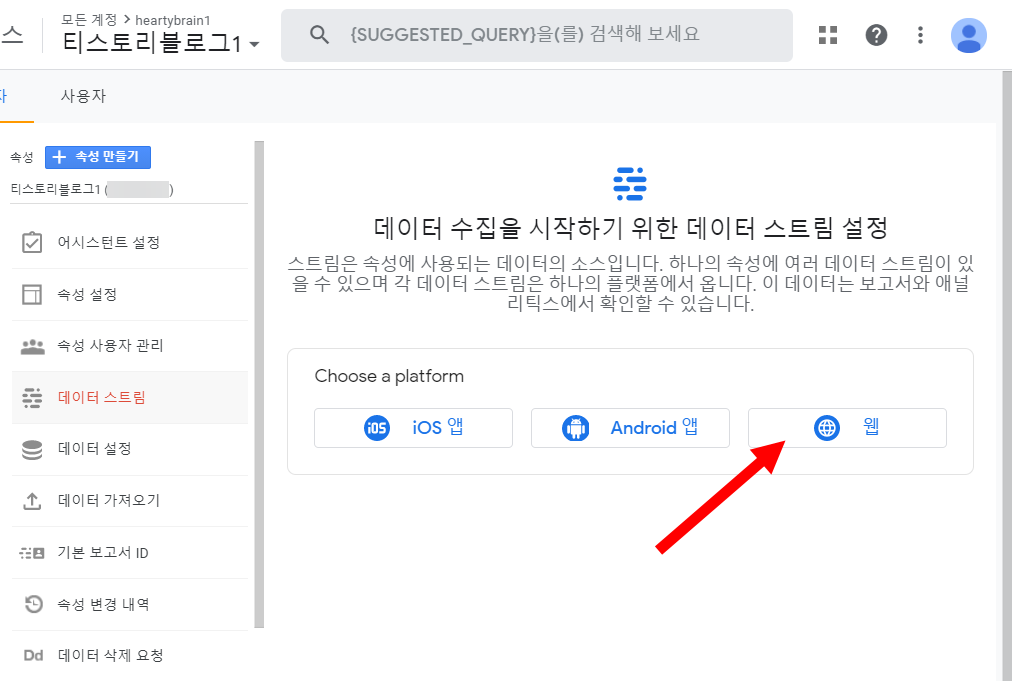The image size is (1012, 681).
Task: Click the Dd icon for 데이터 삭제 요청
Action: click(x=33, y=656)
